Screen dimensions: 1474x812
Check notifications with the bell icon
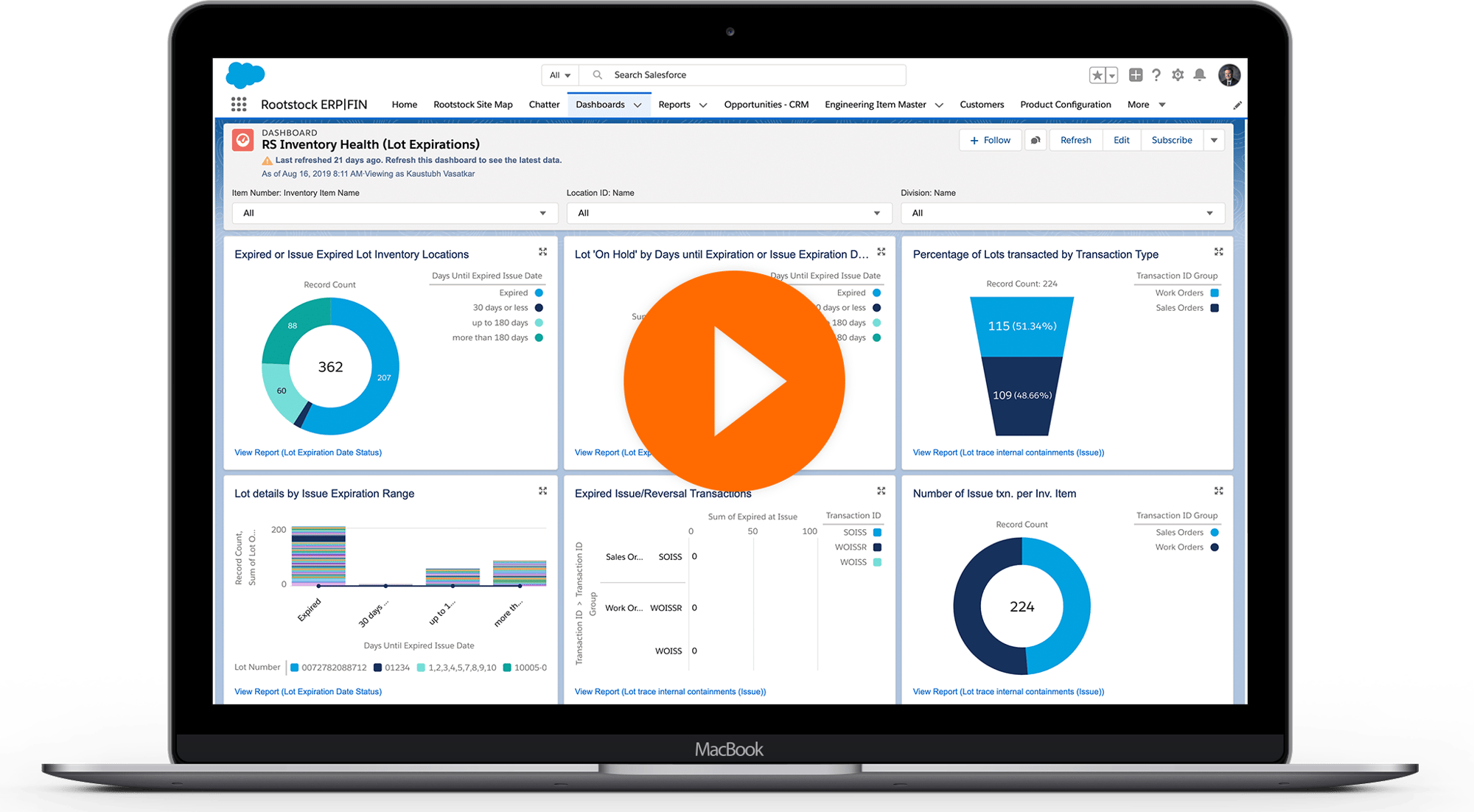tap(1199, 74)
